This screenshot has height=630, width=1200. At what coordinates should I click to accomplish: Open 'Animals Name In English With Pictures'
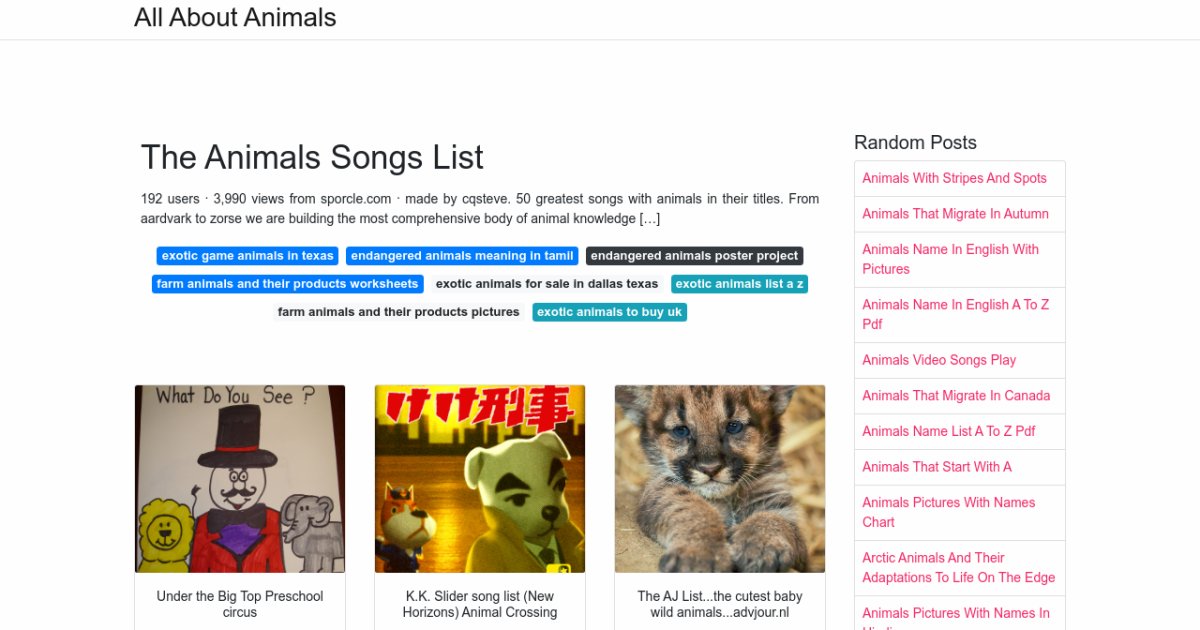pyautogui.click(x=950, y=259)
